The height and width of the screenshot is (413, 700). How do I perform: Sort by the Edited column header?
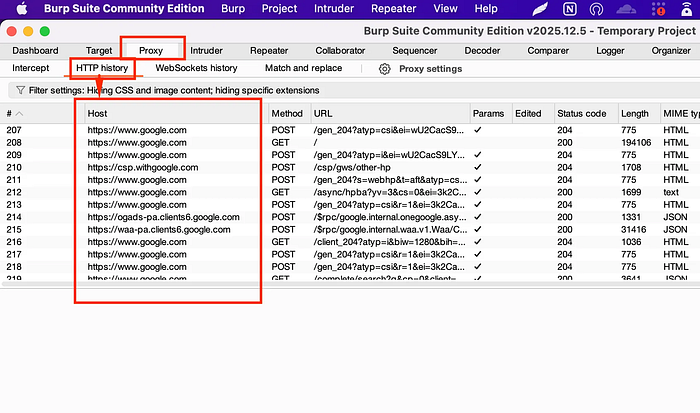click(x=533, y=113)
